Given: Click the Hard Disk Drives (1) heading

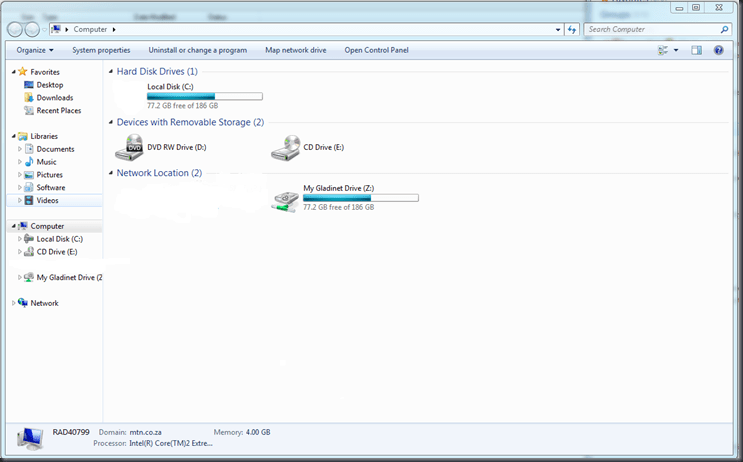Looking at the screenshot, I should click(157, 72).
